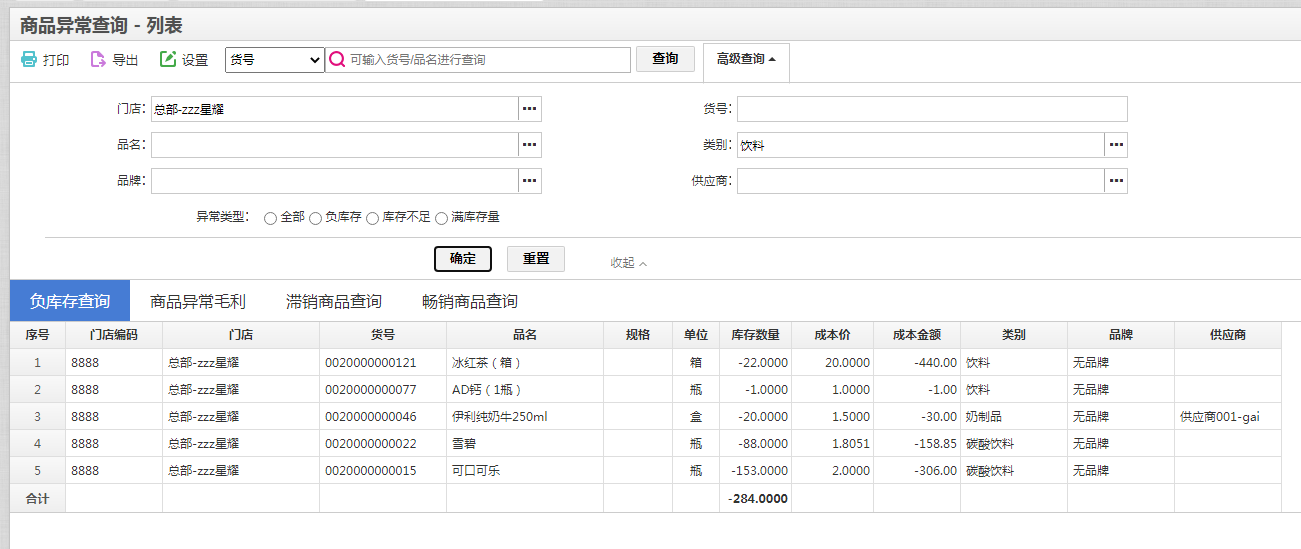Switch to the 滞销商品查询 tab
Screen dimensions: 1301x549
[334, 301]
